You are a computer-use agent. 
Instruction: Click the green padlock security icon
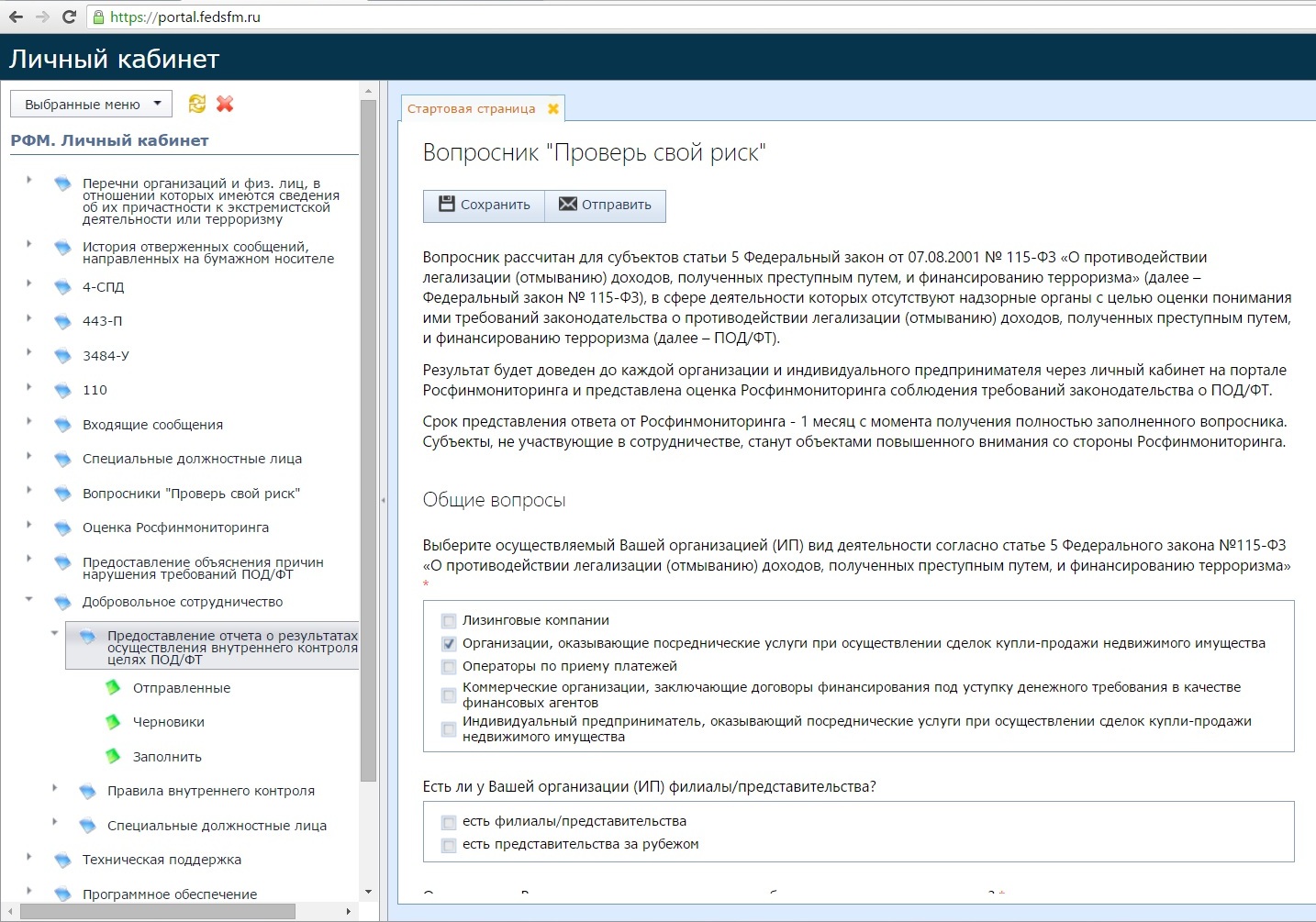coord(99,17)
